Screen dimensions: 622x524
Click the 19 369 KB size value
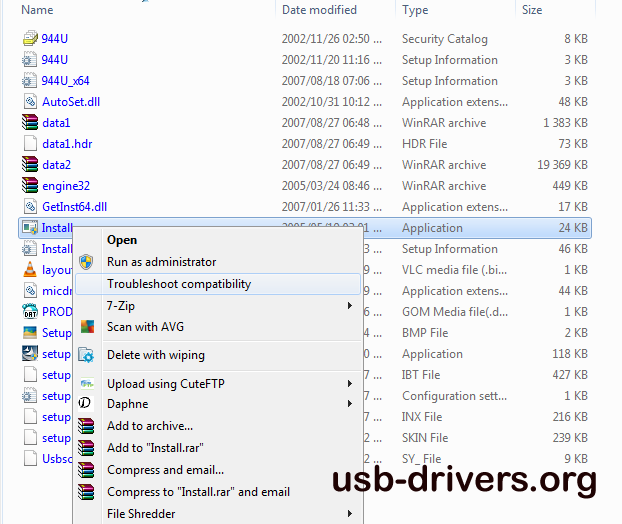tap(562, 165)
